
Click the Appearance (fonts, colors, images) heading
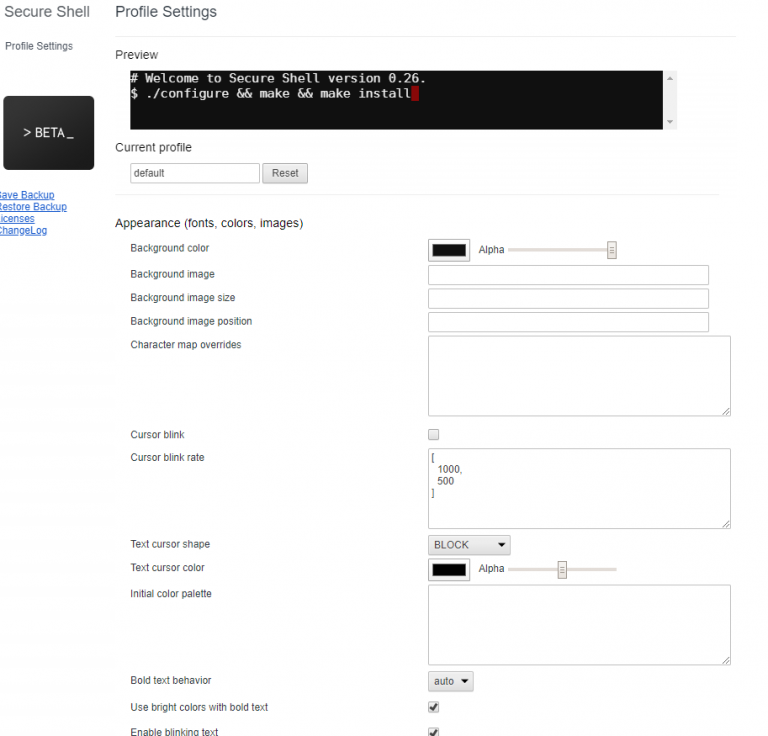click(x=209, y=223)
